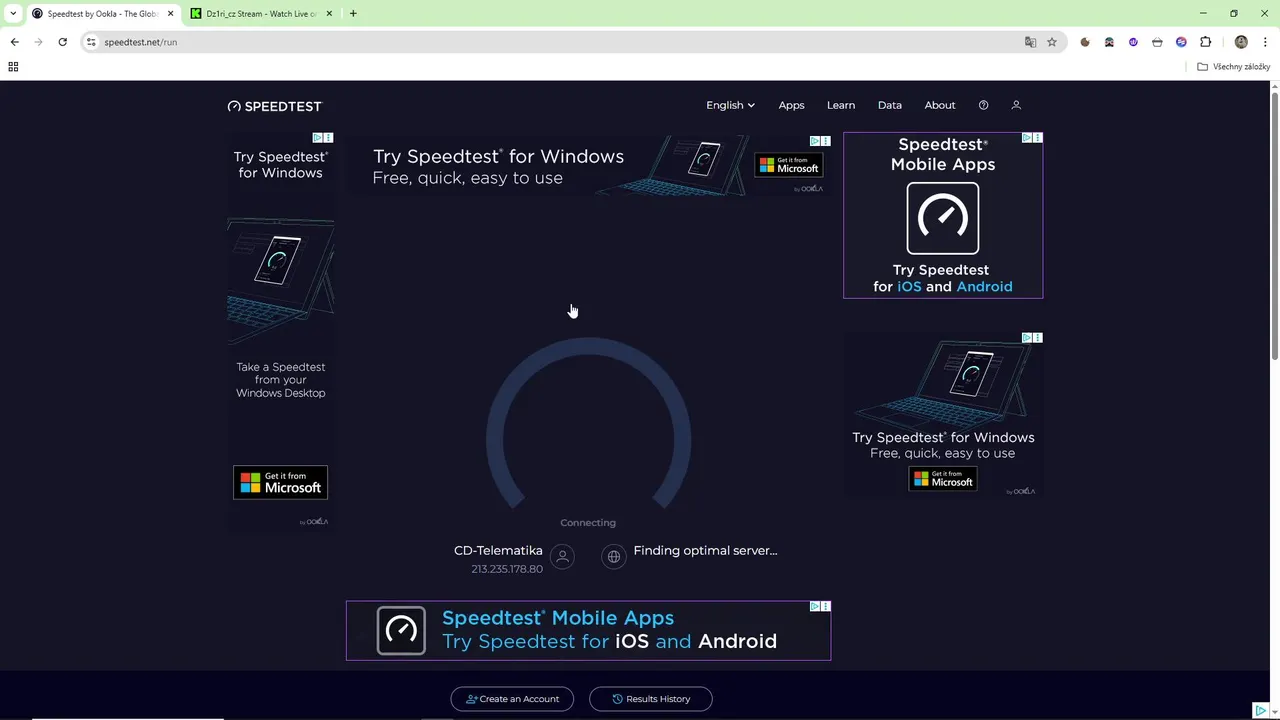The height and width of the screenshot is (720, 1280).
Task: Open the help question mark icon
Action: [983, 105]
